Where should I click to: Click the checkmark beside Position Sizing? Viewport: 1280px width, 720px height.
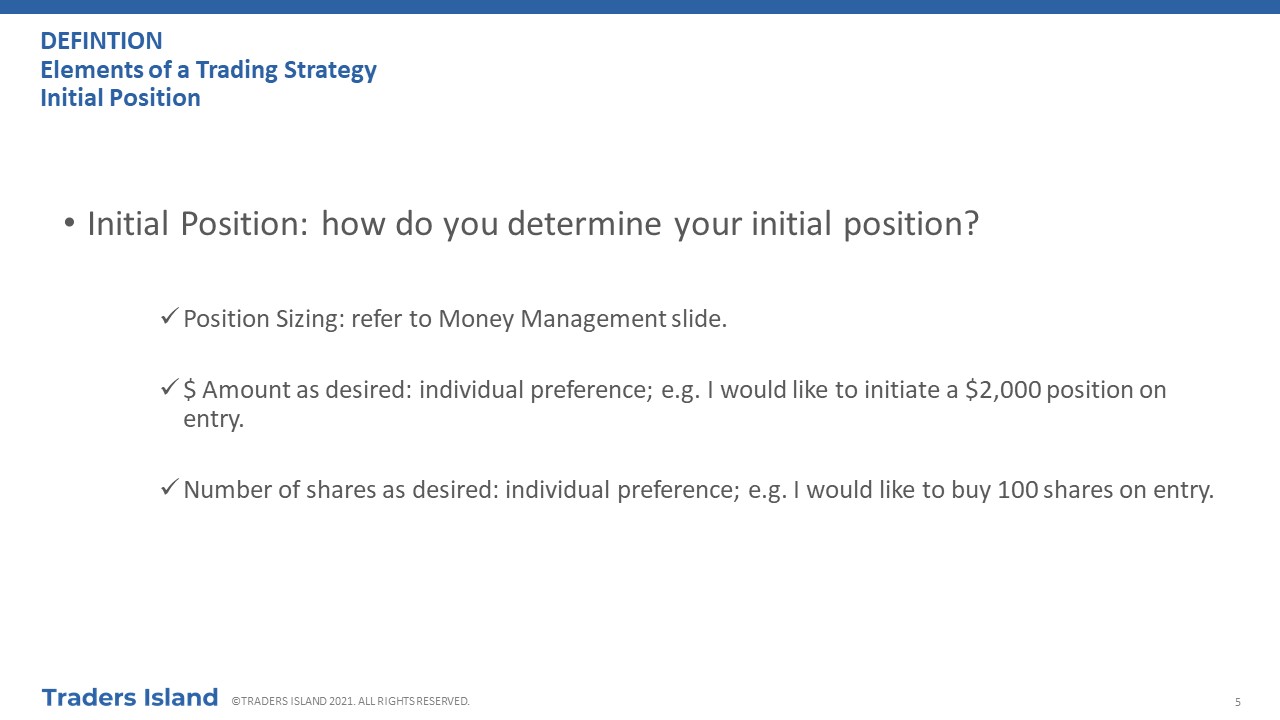pos(169,317)
